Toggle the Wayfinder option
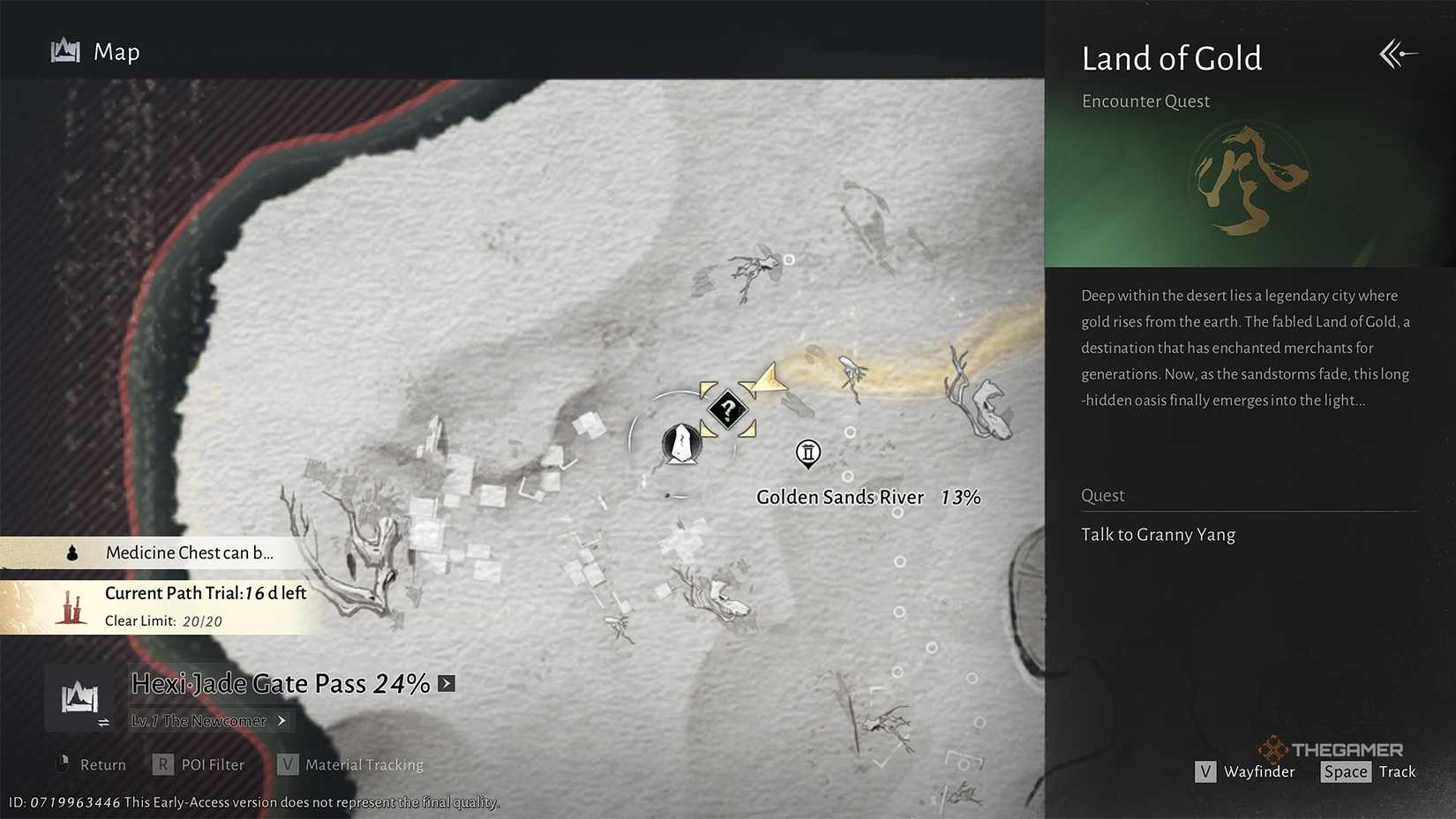 pyautogui.click(x=1205, y=770)
